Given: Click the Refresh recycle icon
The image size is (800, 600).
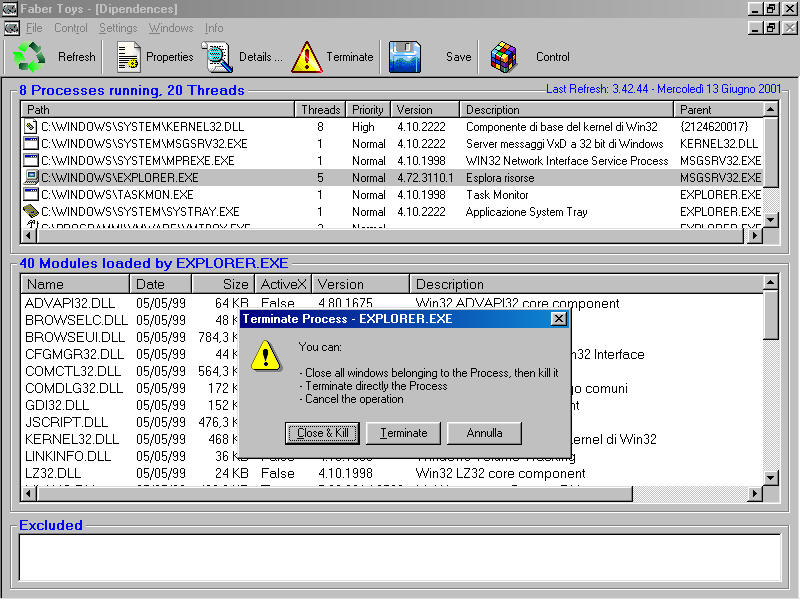Looking at the screenshot, I should pyautogui.click(x=28, y=57).
